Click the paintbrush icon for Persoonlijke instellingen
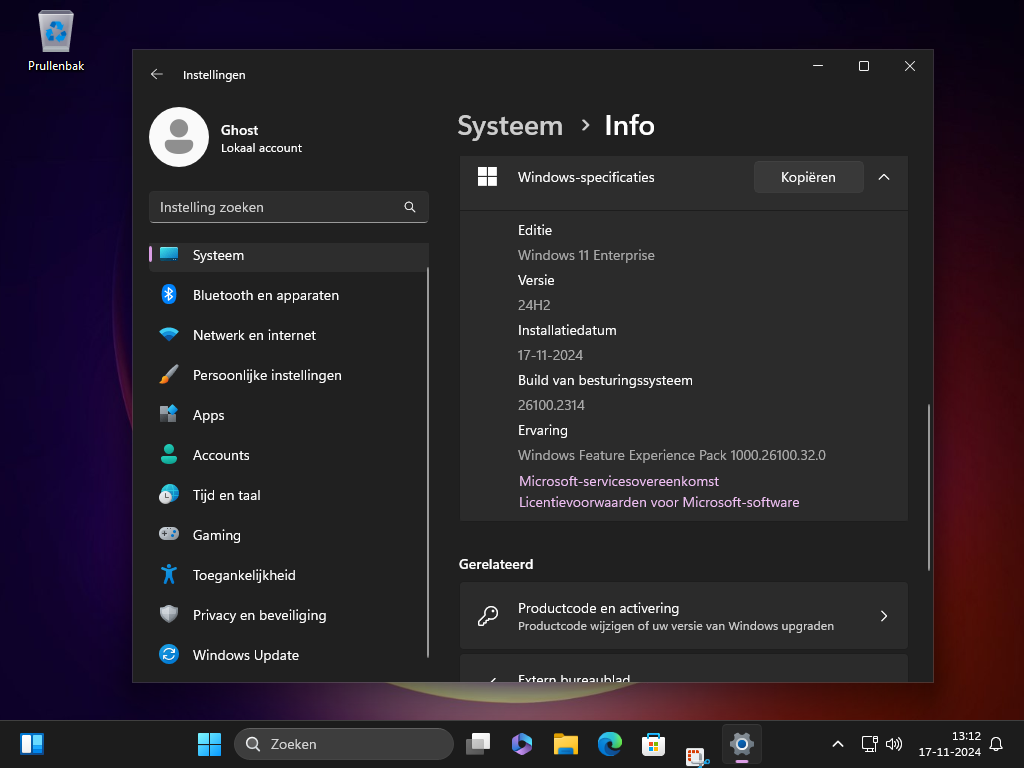The height and width of the screenshot is (768, 1024). 169,375
